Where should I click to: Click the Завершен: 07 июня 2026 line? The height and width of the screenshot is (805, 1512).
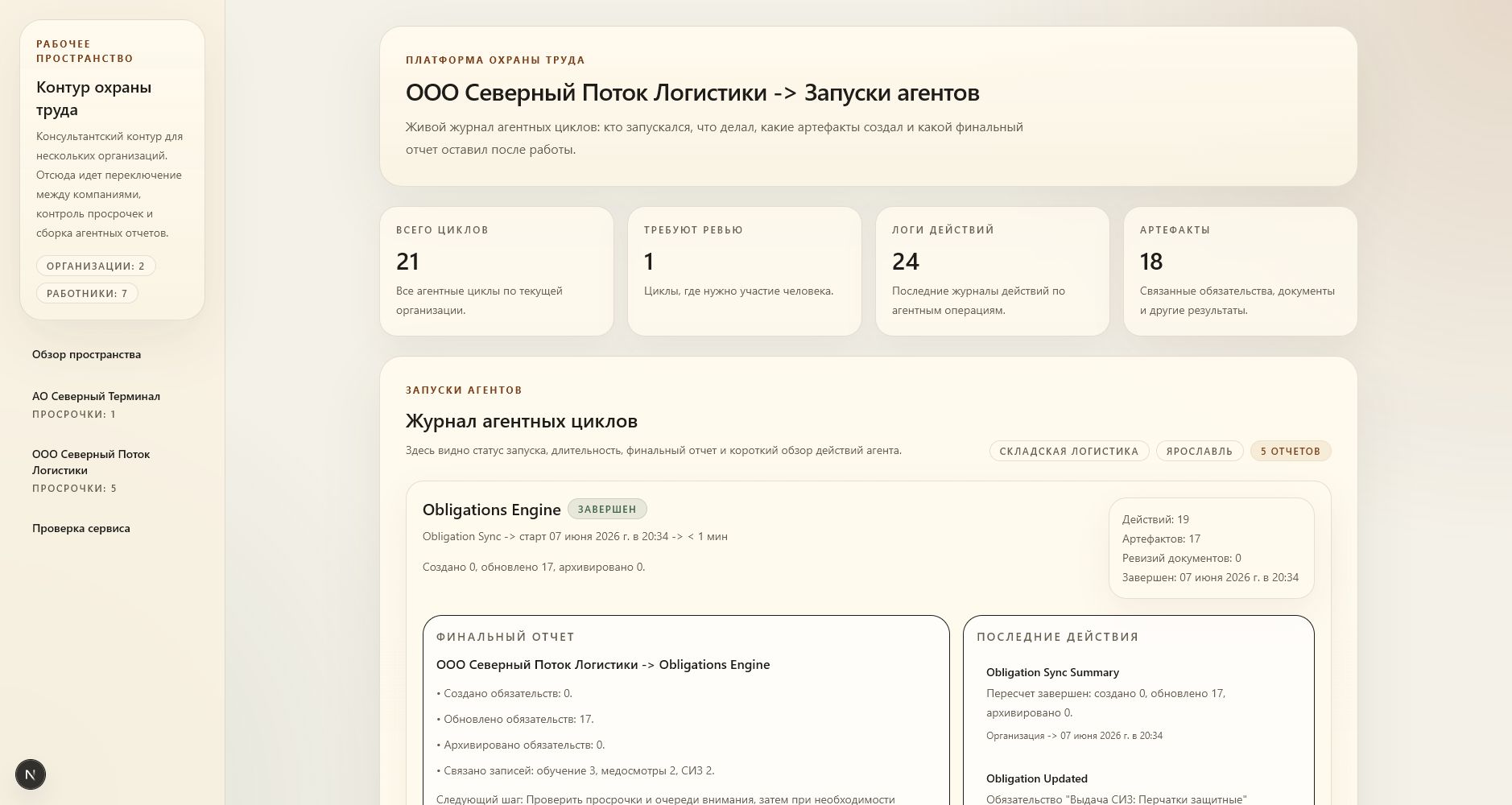pos(1210,577)
